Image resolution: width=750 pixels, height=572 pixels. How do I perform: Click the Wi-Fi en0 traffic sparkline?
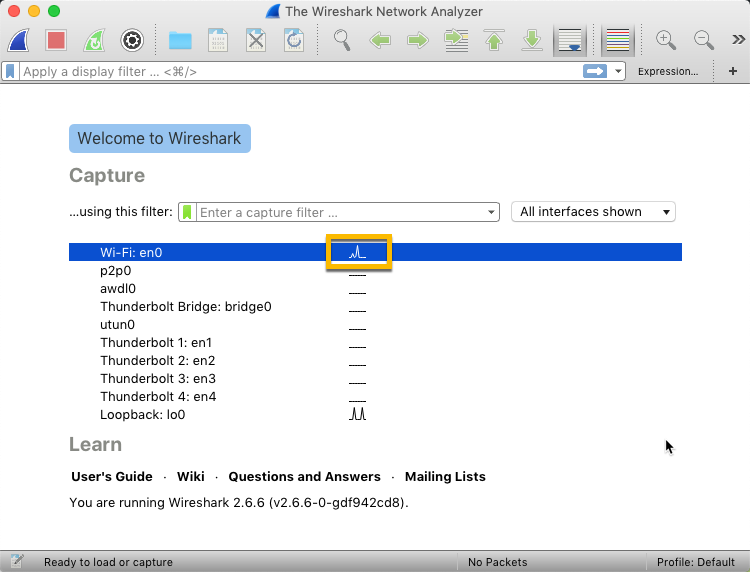[x=358, y=252]
